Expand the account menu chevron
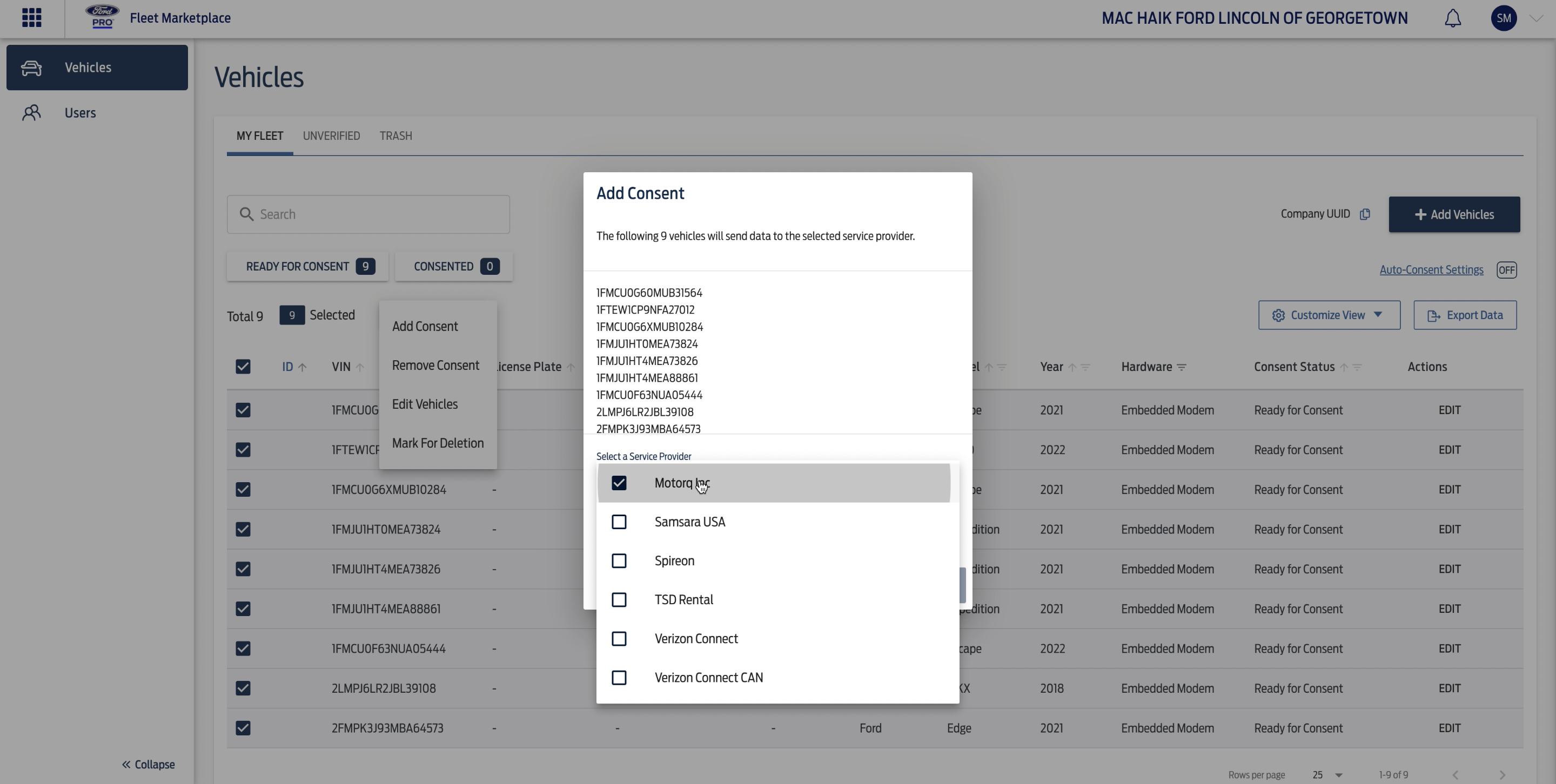Screen dimensions: 1556x784 1536,19
